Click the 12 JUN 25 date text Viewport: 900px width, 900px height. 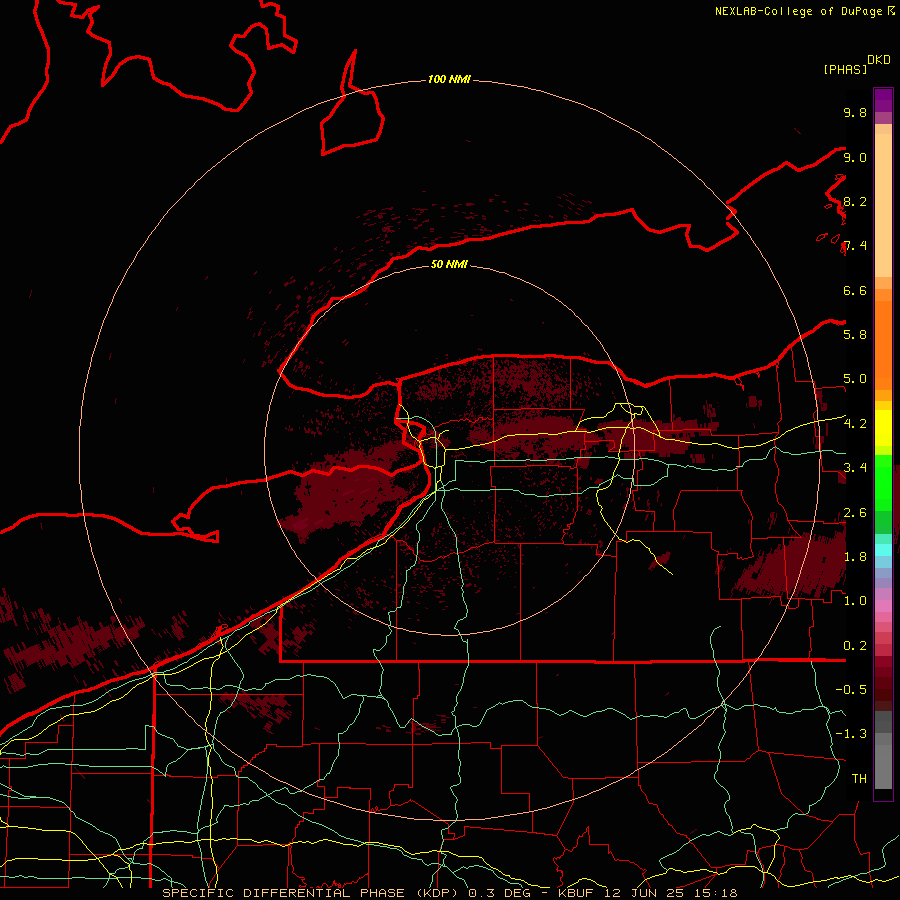tap(643, 893)
